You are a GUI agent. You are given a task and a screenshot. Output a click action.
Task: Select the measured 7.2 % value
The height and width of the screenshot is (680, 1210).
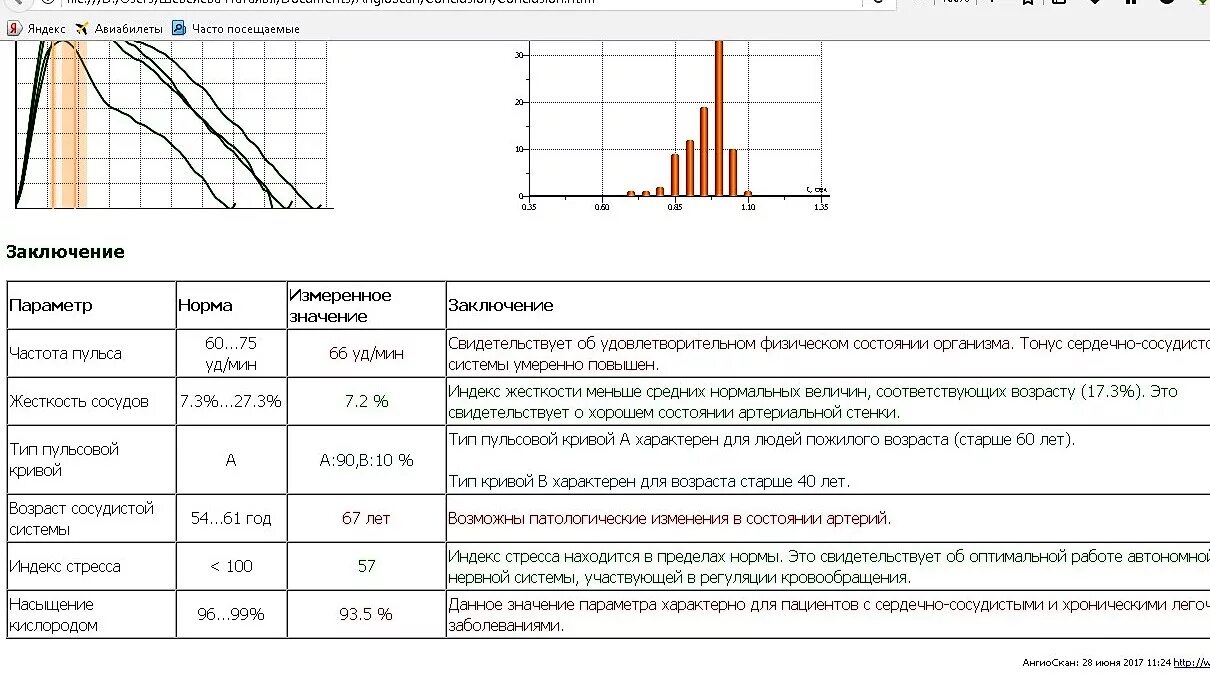click(366, 401)
